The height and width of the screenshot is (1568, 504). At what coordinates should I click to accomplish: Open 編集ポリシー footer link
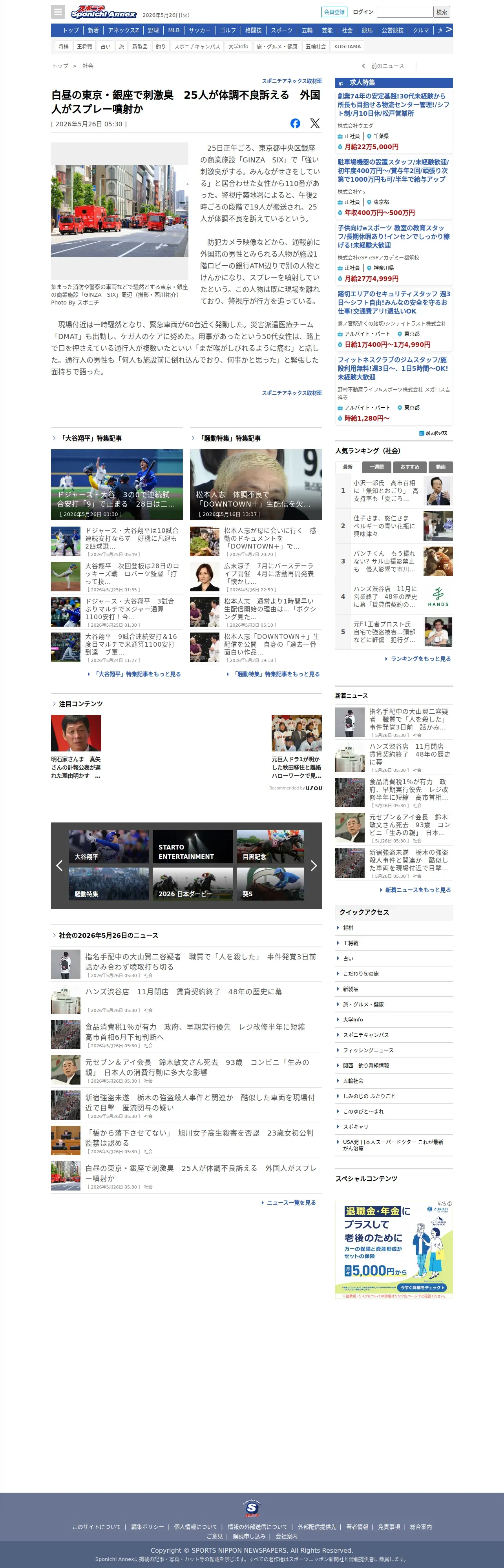tap(147, 1527)
